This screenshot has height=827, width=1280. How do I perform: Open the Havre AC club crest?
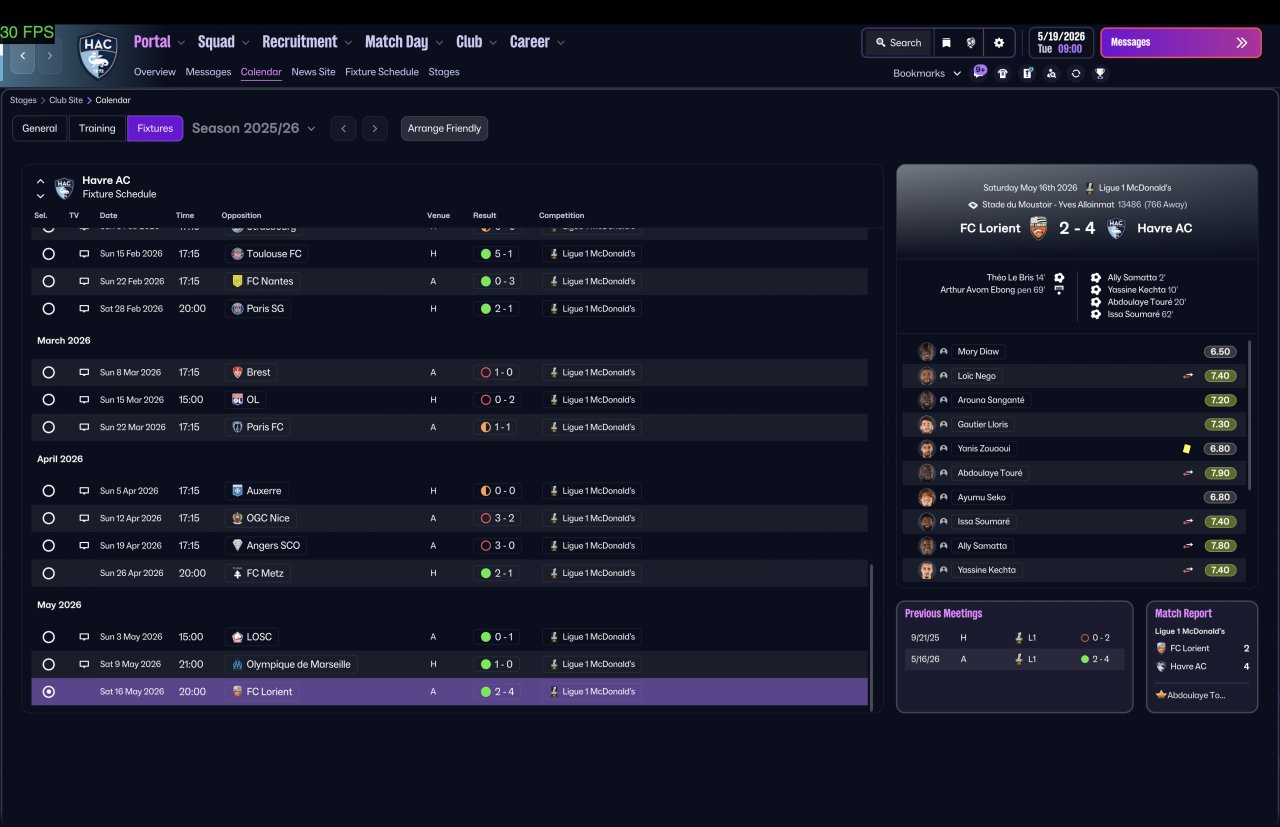(x=98, y=56)
